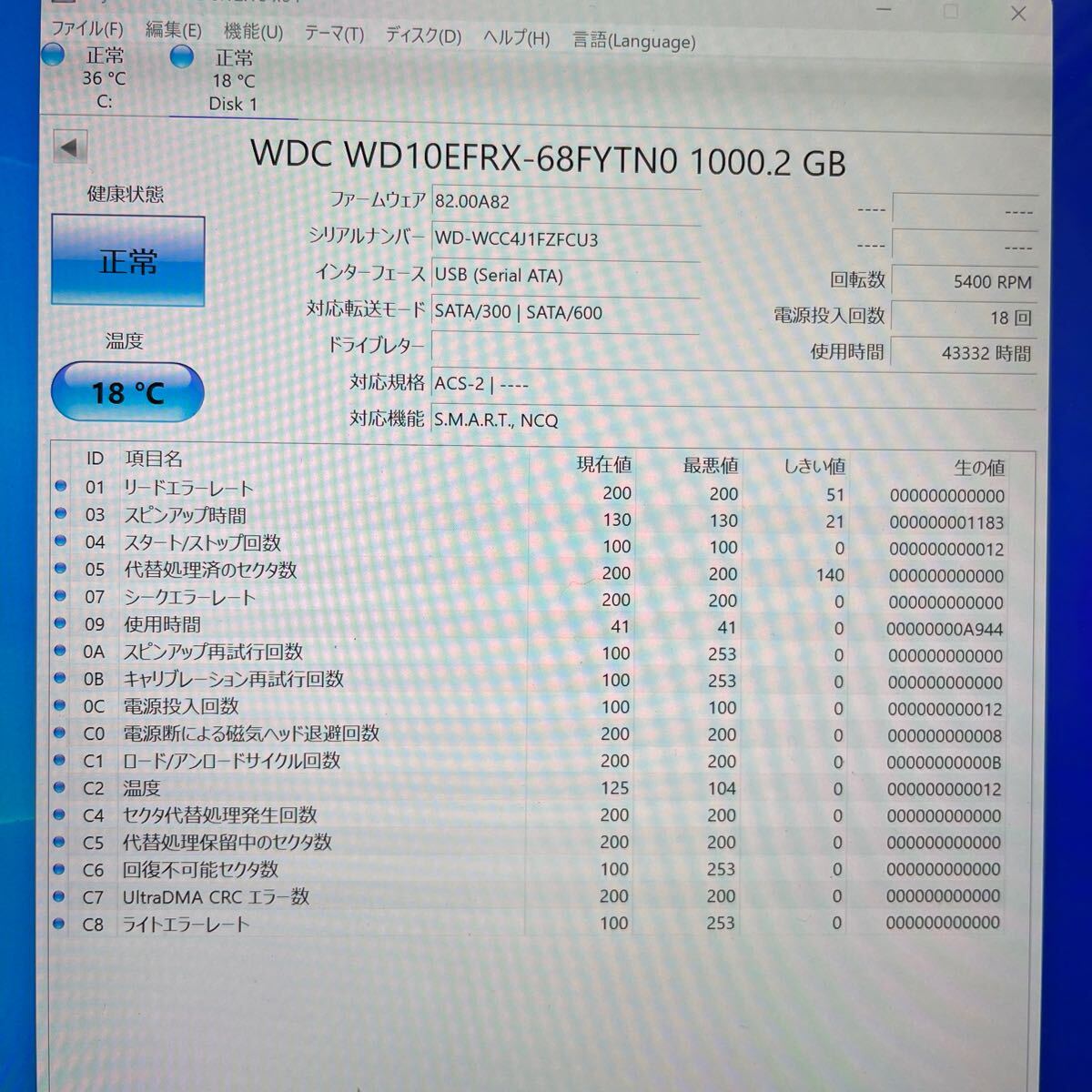The image size is (1092, 1092).
Task: Click the status dot for 代替処理済のセクタ数
Action: click(61, 568)
